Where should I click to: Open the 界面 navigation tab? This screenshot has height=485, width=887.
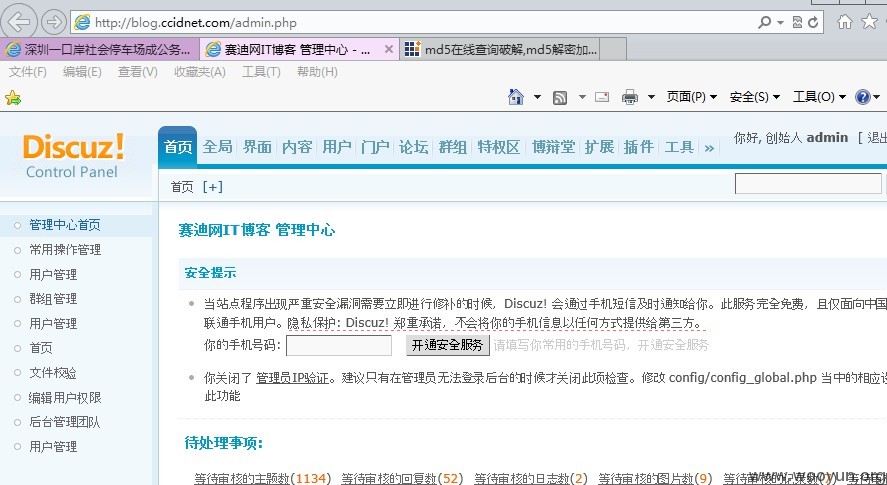click(x=257, y=147)
